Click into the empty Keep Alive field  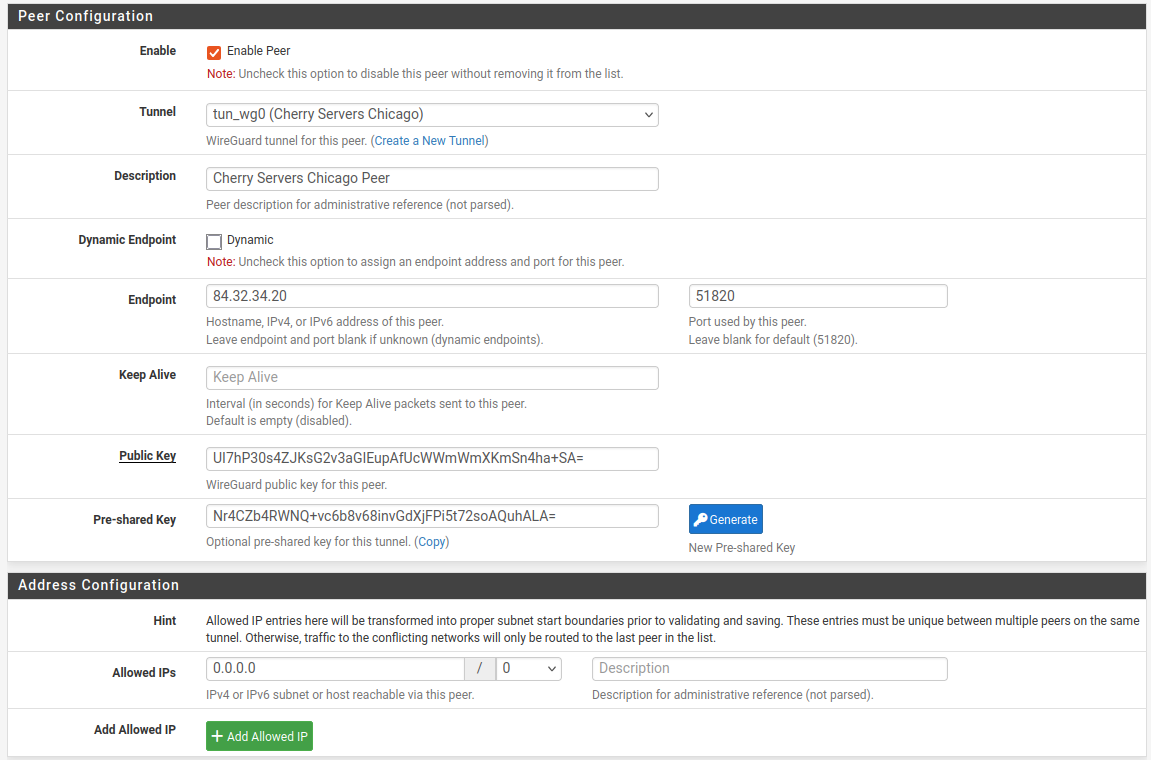432,378
